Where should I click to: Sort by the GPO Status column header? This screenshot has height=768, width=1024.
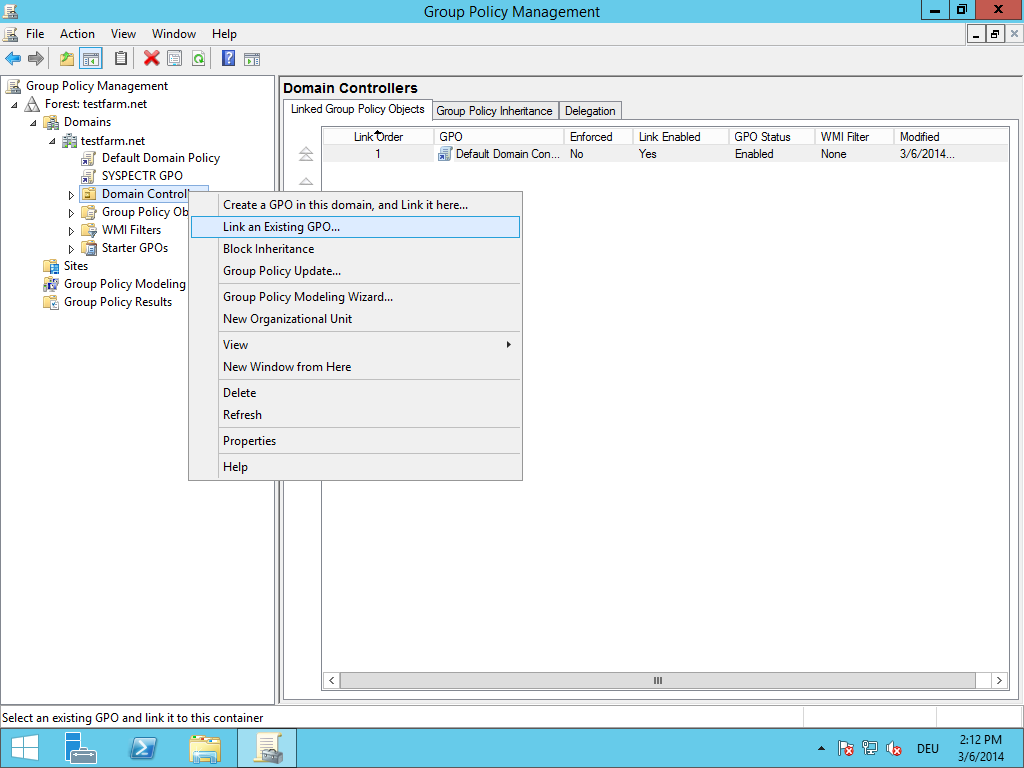tap(772, 136)
